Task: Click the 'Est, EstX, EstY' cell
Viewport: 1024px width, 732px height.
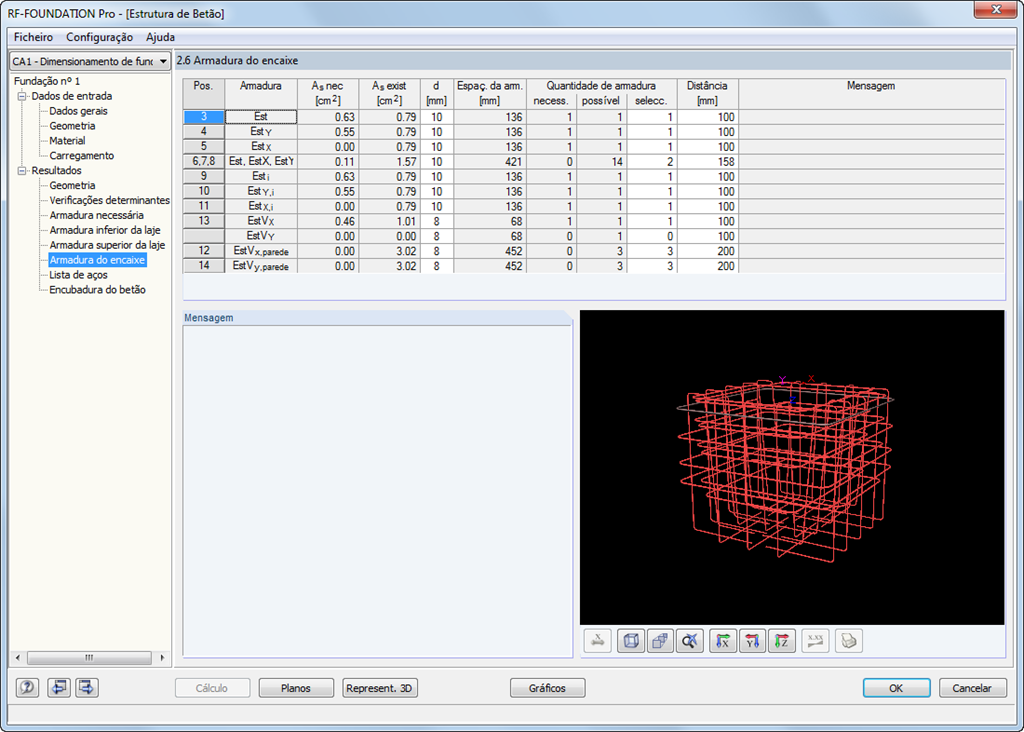Action: pos(261,161)
